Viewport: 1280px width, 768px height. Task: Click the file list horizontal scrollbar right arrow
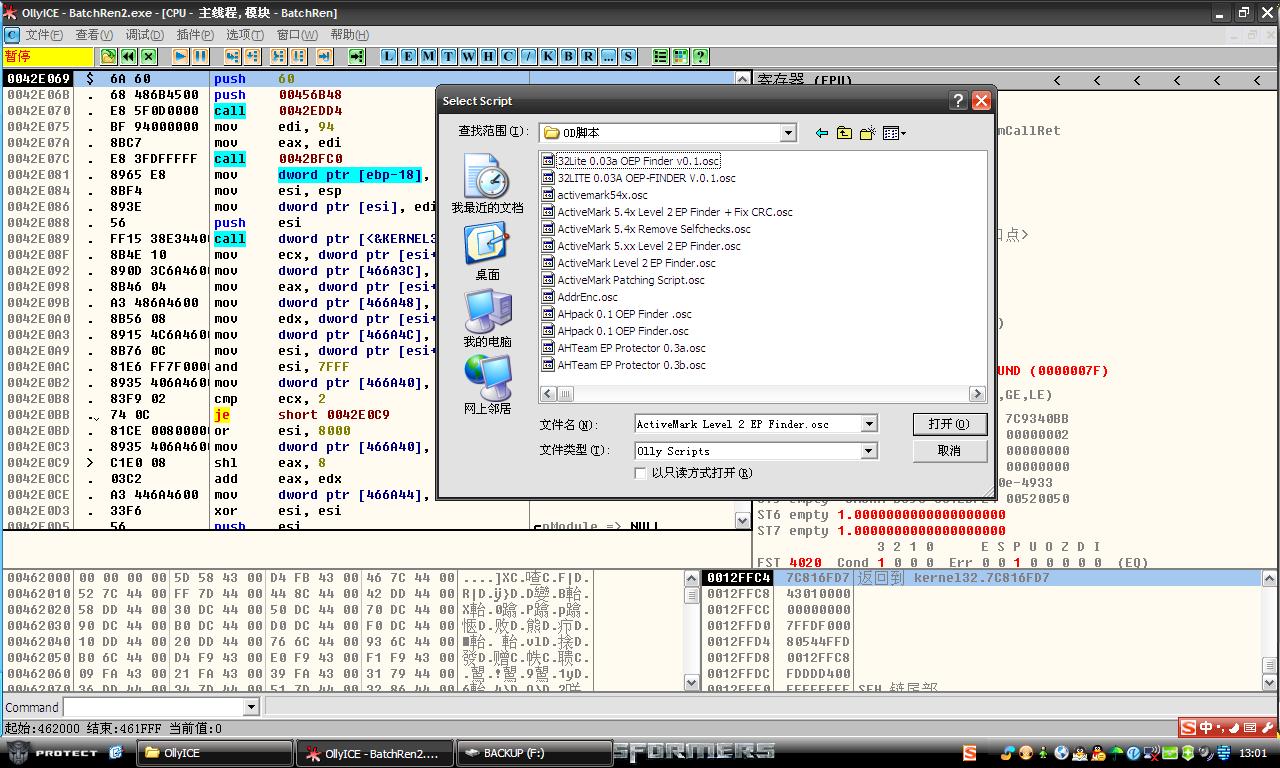(x=977, y=394)
